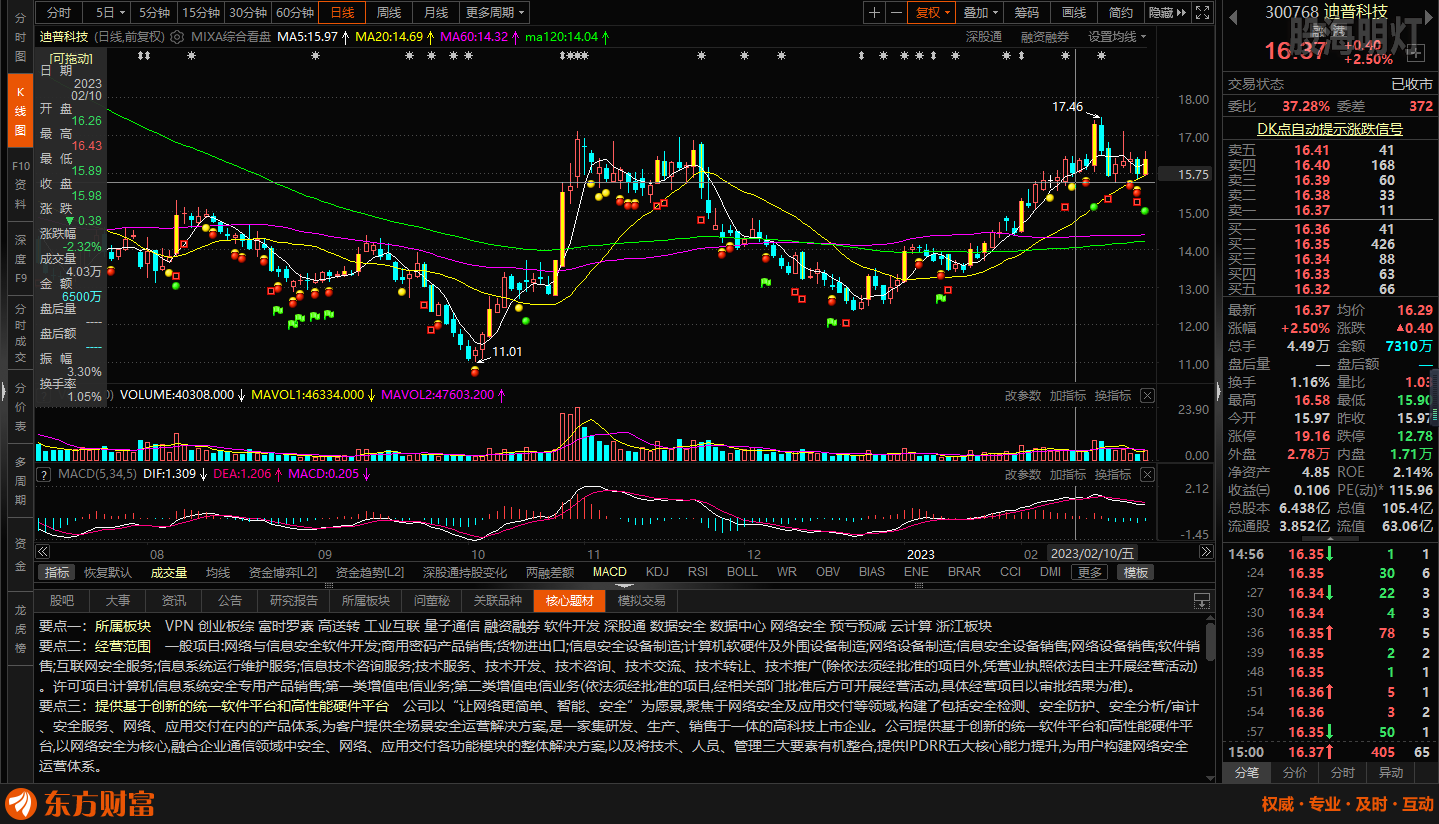Switch to 异动 tab in trades panel
The height and width of the screenshot is (824, 1439).
(x=1391, y=773)
